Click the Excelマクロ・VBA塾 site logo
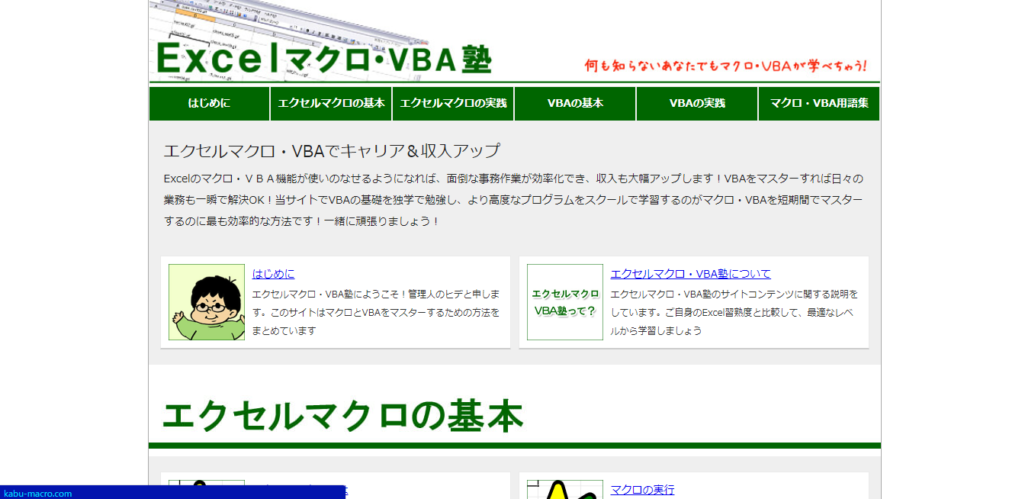 (x=324, y=58)
